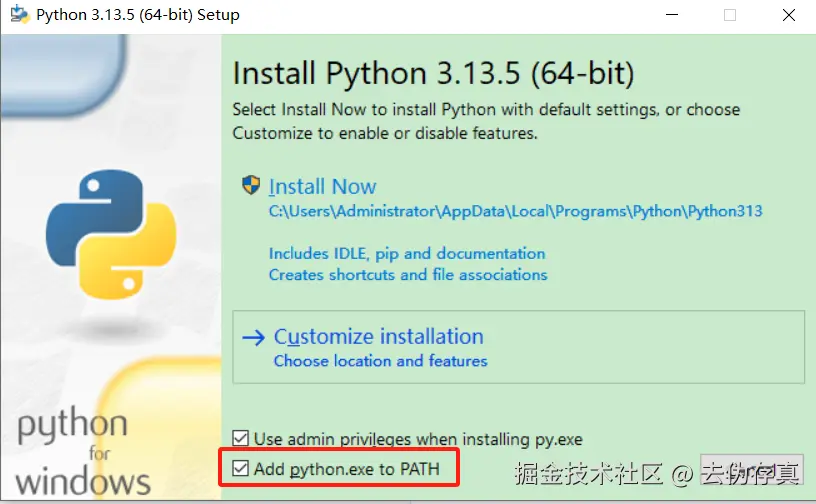Click the Install Now link
Image resolution: width=816 pixels, height=504 pixels.
pos(322,186)
